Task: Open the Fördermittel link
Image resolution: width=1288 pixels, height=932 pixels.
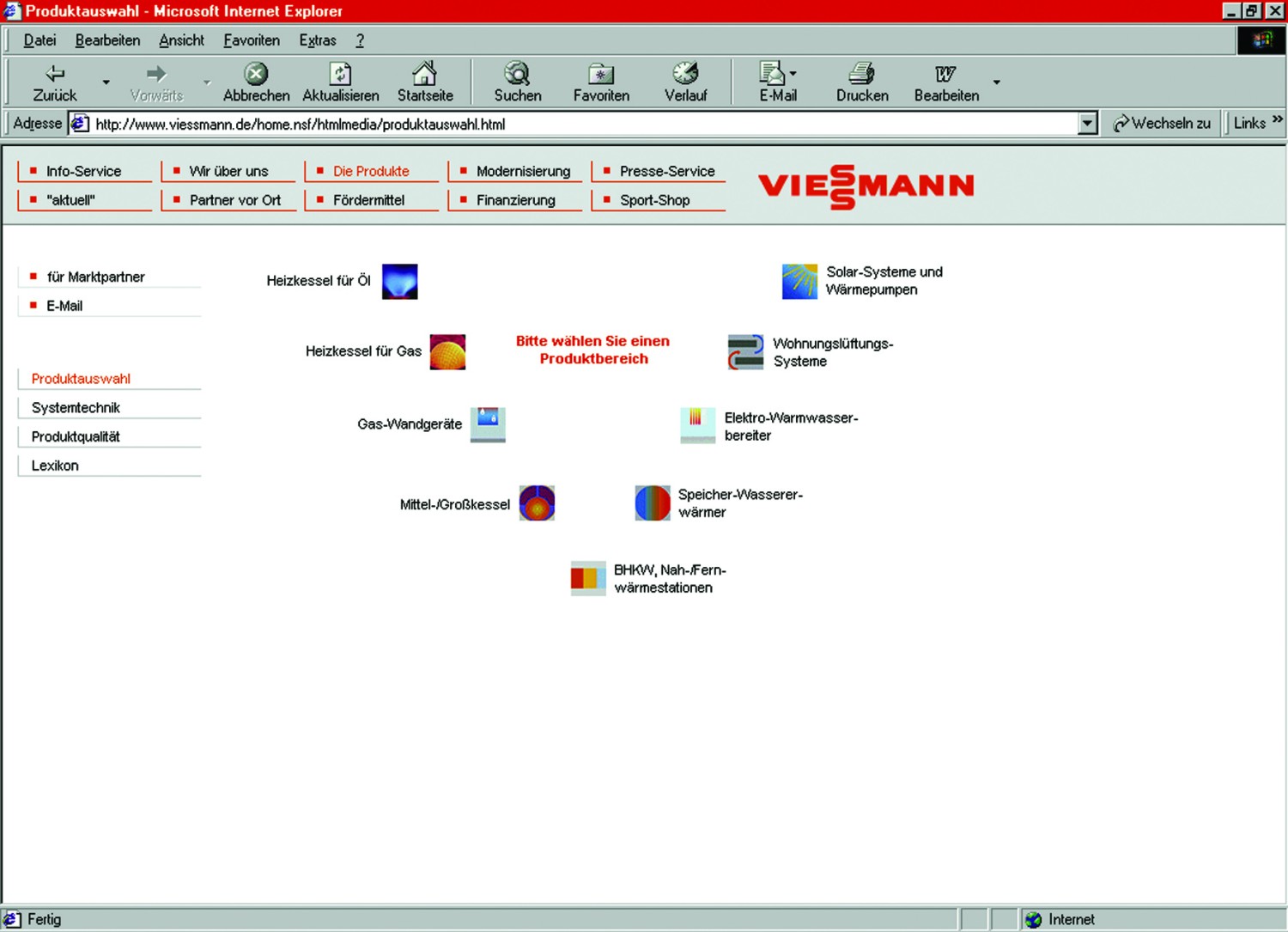Action: click(x=368, y=200)
